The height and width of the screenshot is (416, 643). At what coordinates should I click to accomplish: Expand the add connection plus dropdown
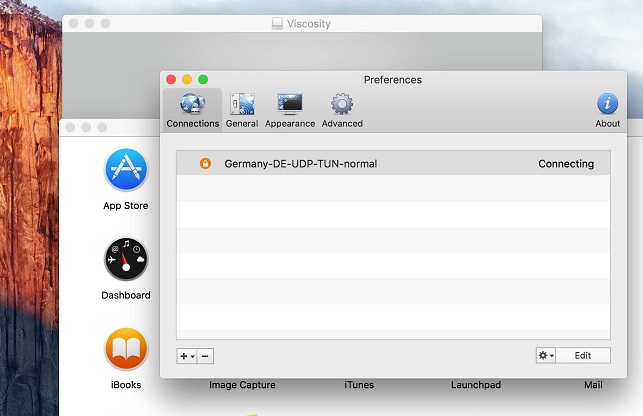tap(186, 356)
